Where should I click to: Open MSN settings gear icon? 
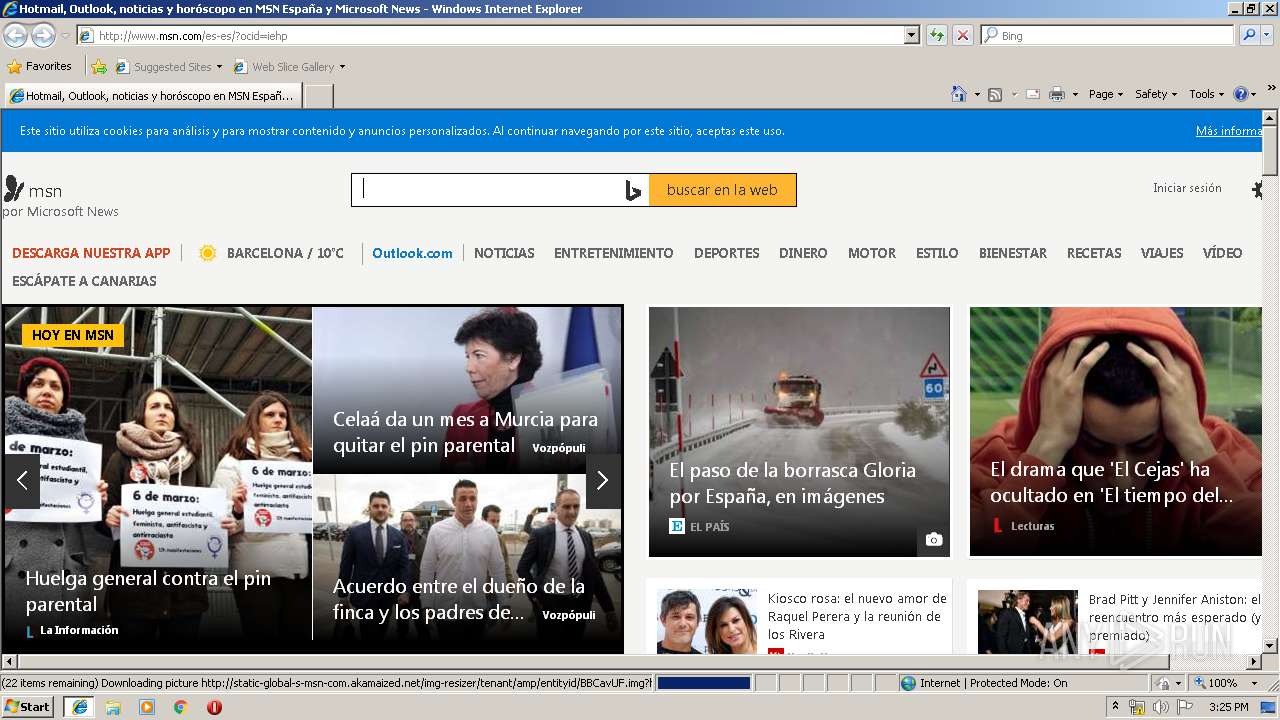(x=1258, y=189)
